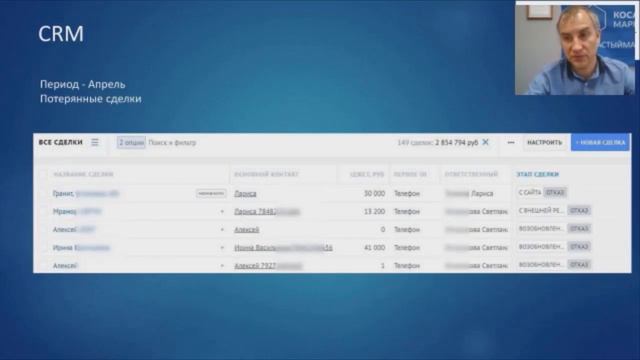
Task: Open the Мрамор deal
Action: click(x=77, y=211)
